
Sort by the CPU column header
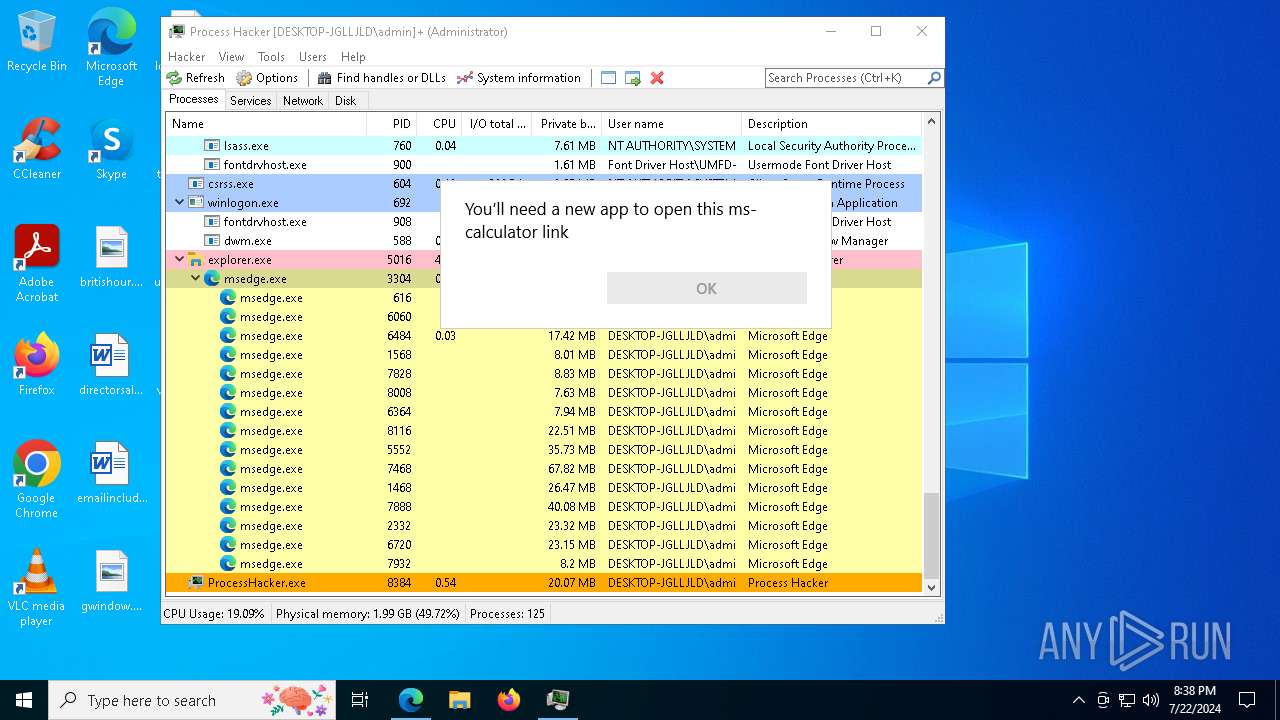(x=439, y=124)
